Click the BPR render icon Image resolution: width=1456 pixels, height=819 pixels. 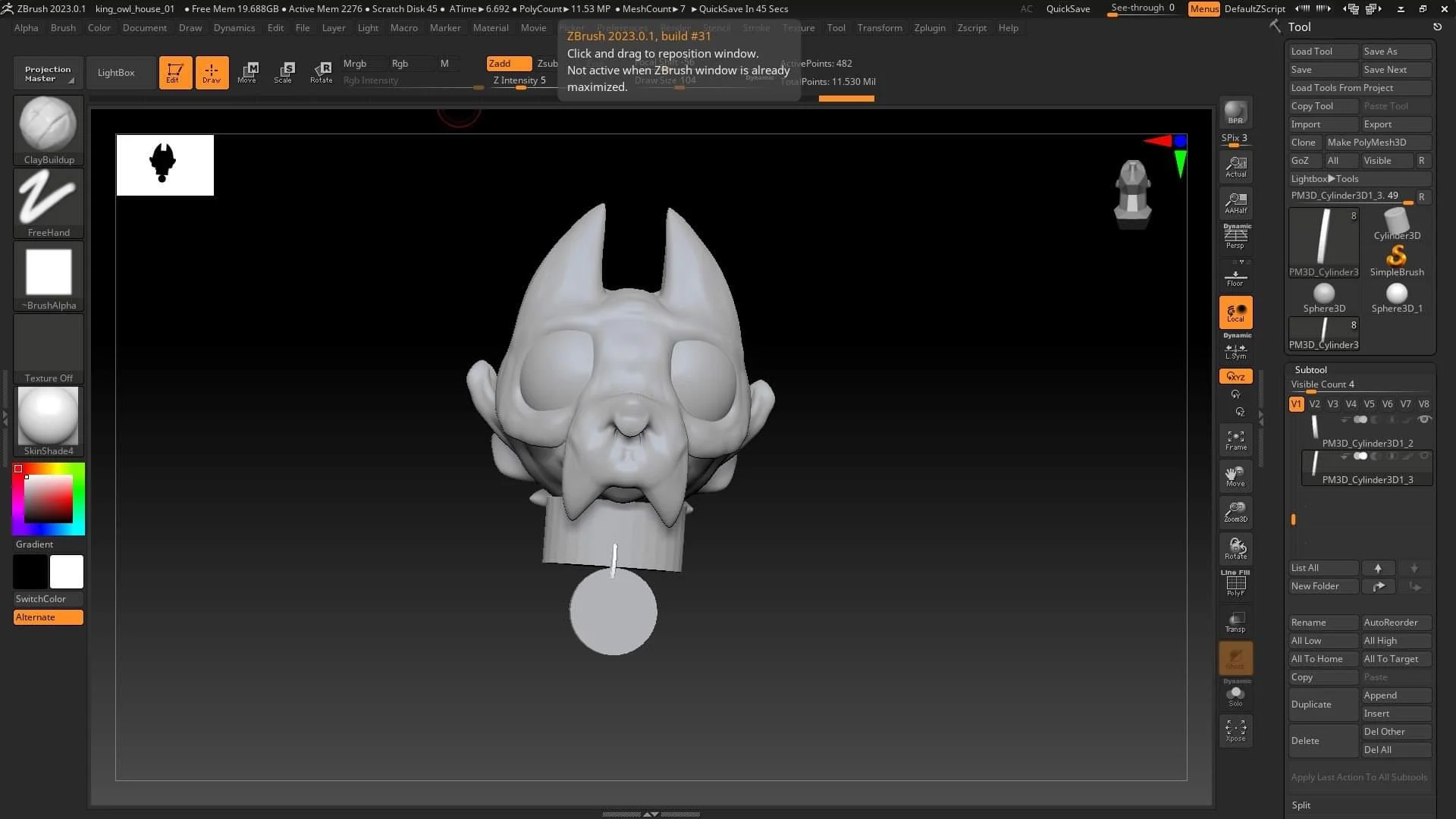(1235, 113)
